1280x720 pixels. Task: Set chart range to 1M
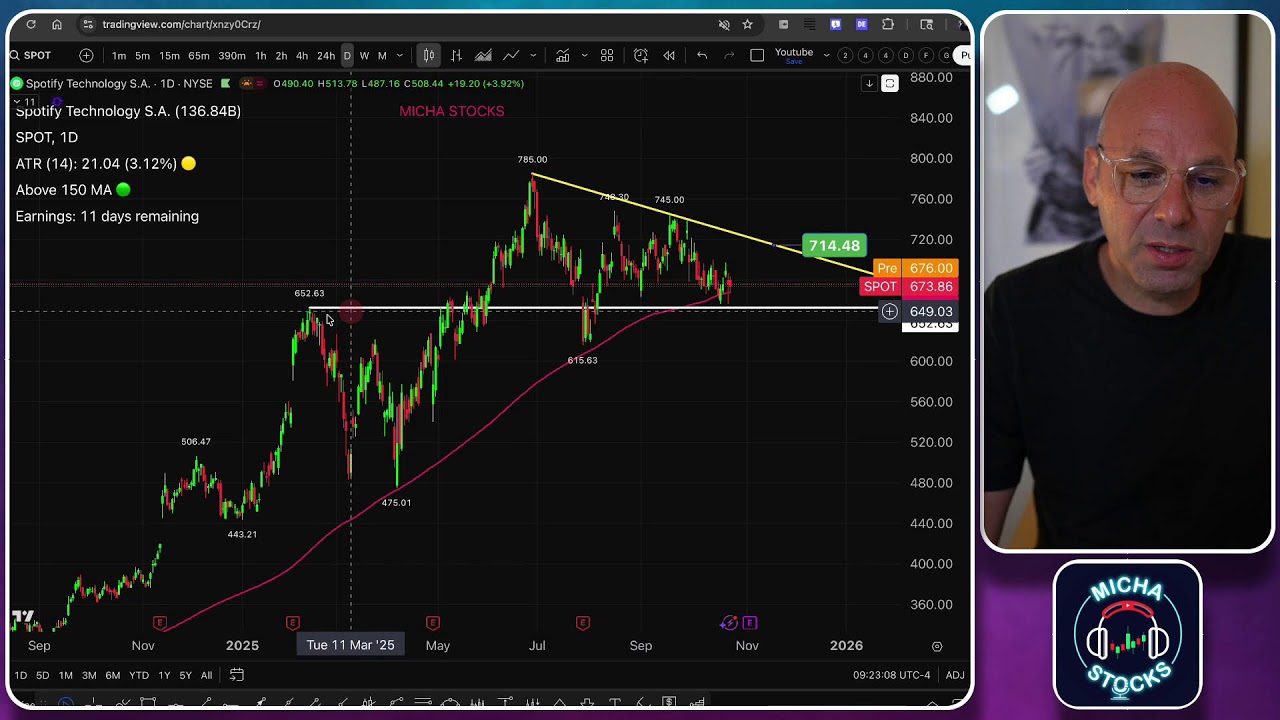[x=65, y=676]
